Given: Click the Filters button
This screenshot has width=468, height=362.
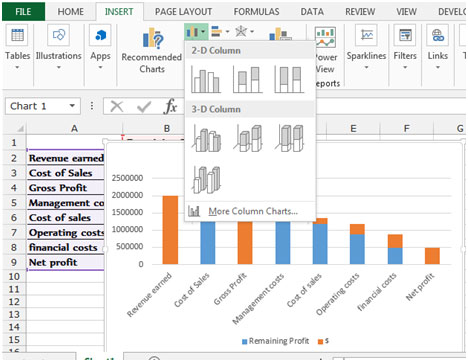Looking at the screenshot, I should coord(405,48).
